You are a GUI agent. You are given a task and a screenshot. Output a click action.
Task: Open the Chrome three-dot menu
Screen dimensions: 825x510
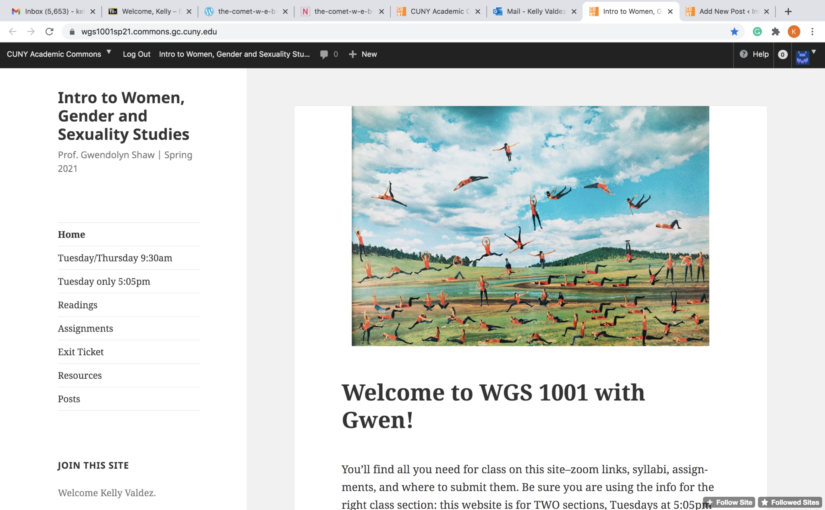[x=812, y=32]
